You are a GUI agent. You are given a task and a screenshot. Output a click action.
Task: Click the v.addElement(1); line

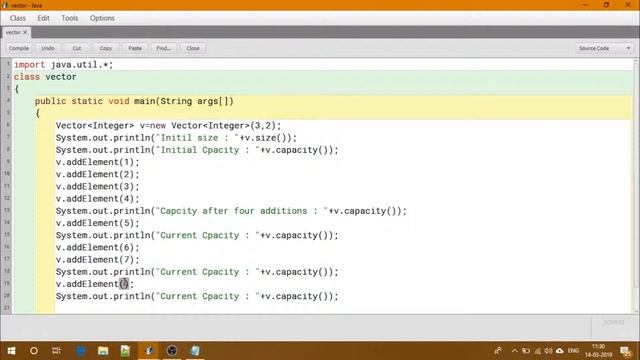pyautogui.click(x=98, y=162)
